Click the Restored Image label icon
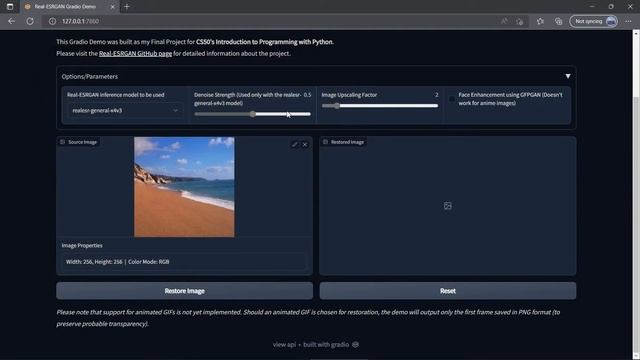Image resolution: width=640 pixels, height=360 pixels. (x=325, y=142)
